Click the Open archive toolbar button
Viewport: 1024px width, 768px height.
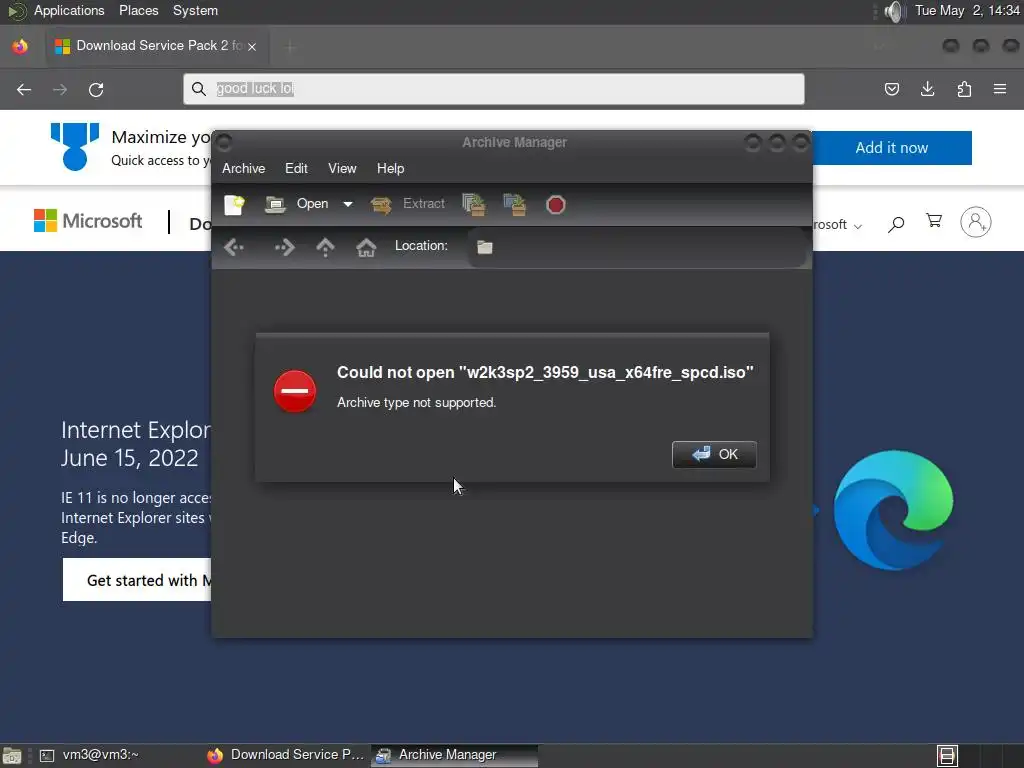pyautogui.click(x=297, y=204)
